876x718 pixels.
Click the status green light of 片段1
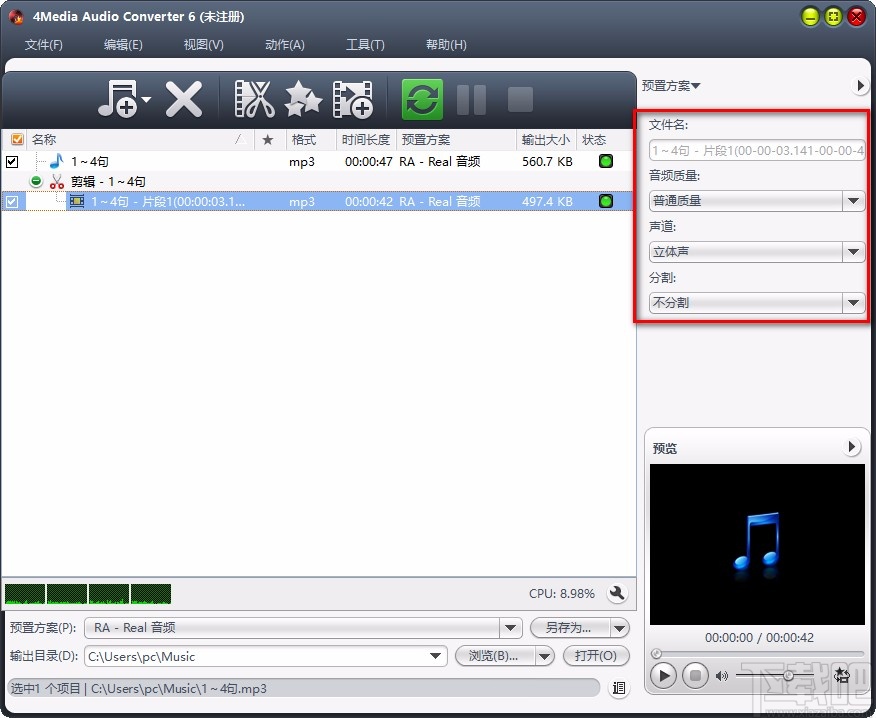(x=606, y=201)
